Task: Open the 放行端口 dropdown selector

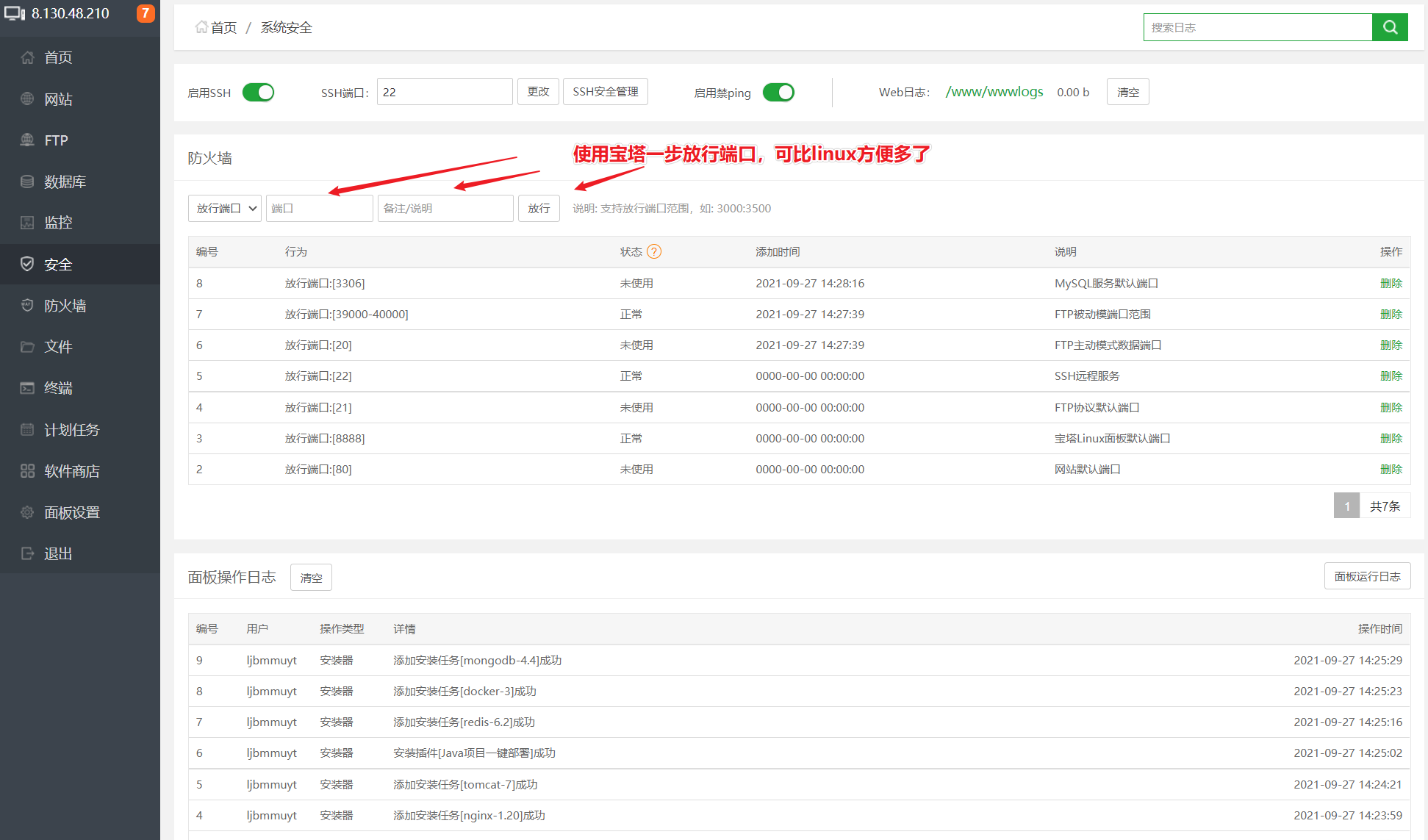Action: tap(224, 208)
